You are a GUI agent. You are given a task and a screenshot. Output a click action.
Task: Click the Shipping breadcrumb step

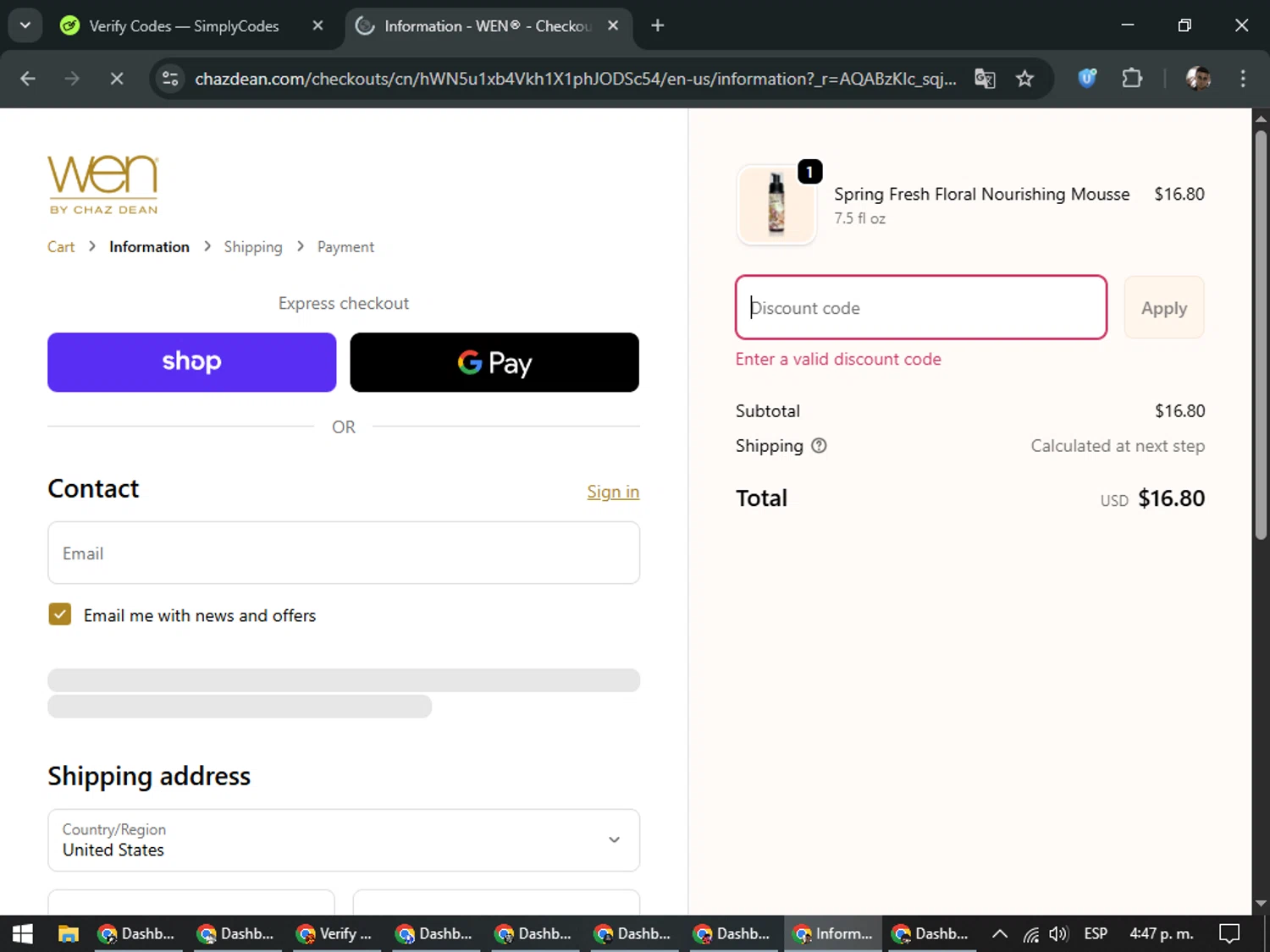coord(253,247)
